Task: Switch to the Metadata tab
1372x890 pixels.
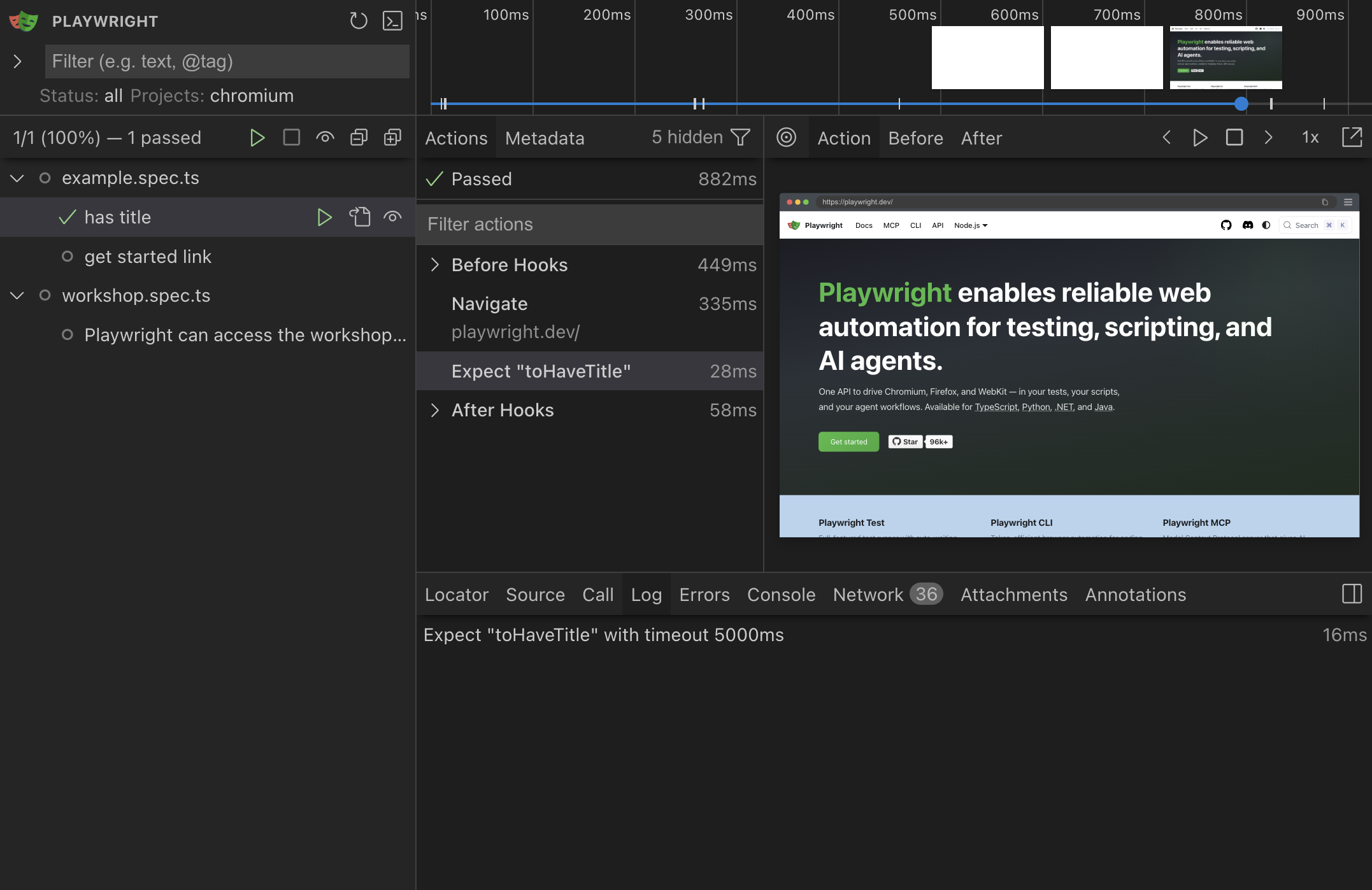Action: 545,138
